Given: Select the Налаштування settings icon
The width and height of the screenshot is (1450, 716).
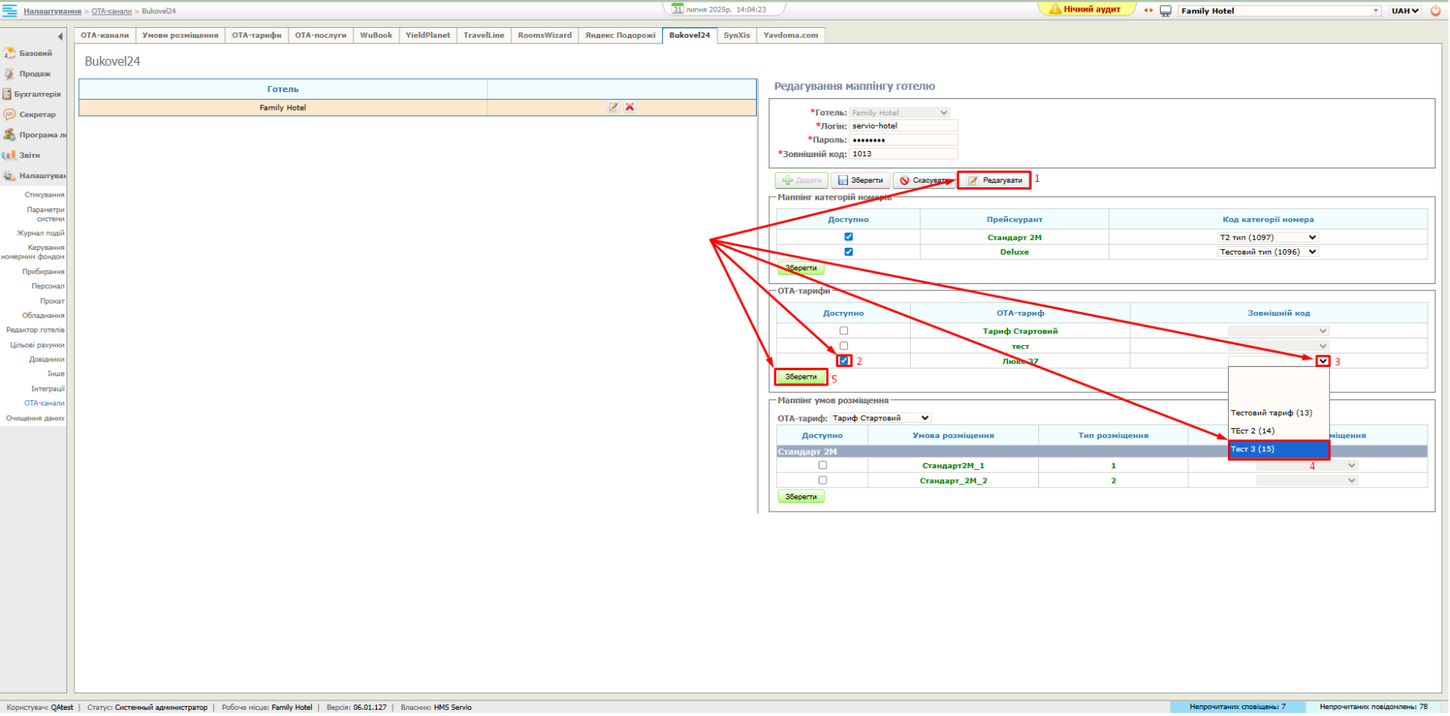Looking at the screenshot, I should click(9, 176).
